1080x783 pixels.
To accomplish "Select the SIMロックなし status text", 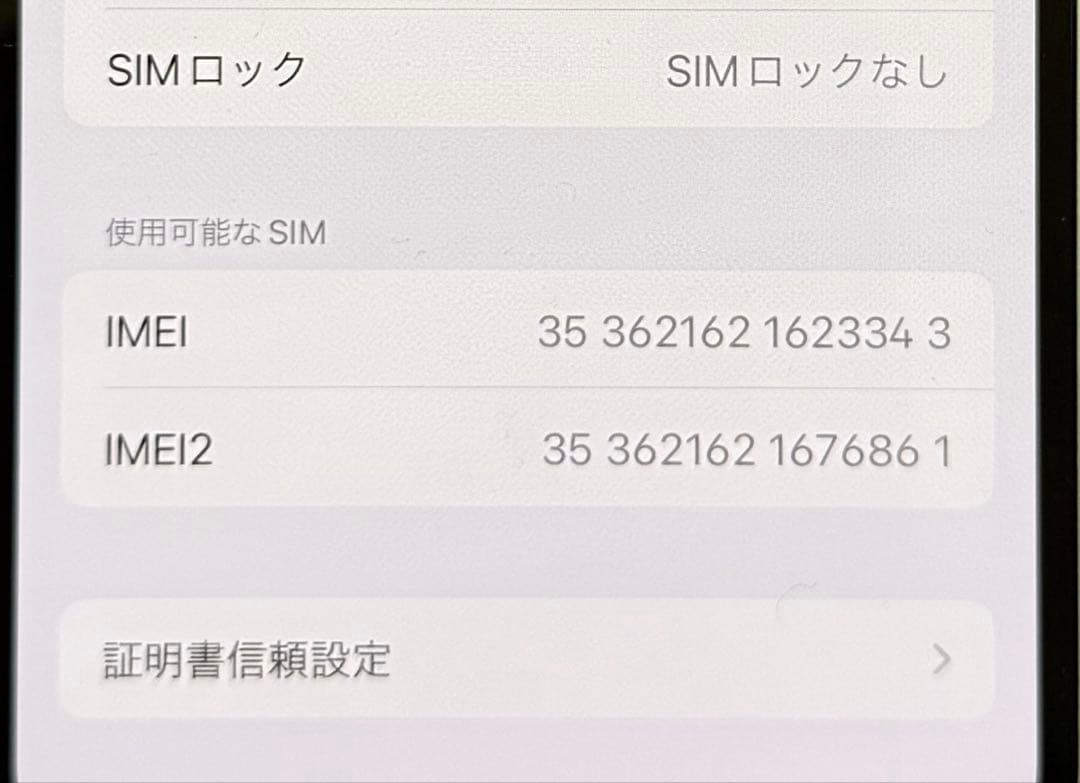I will (x=810, y=68).
